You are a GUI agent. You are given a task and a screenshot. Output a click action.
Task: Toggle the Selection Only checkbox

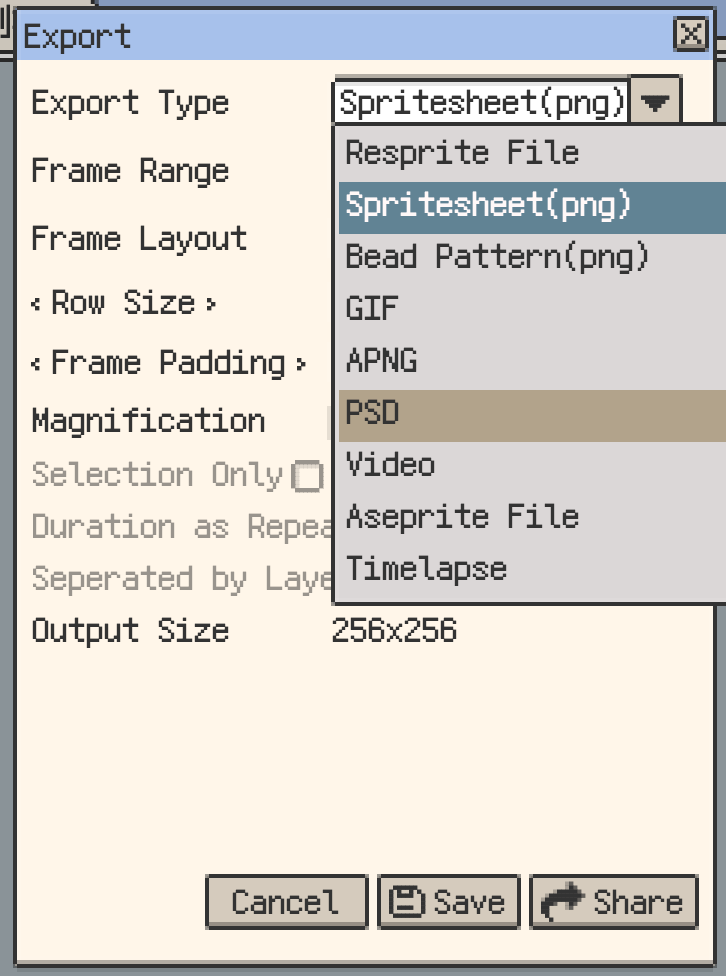(307, 477)
